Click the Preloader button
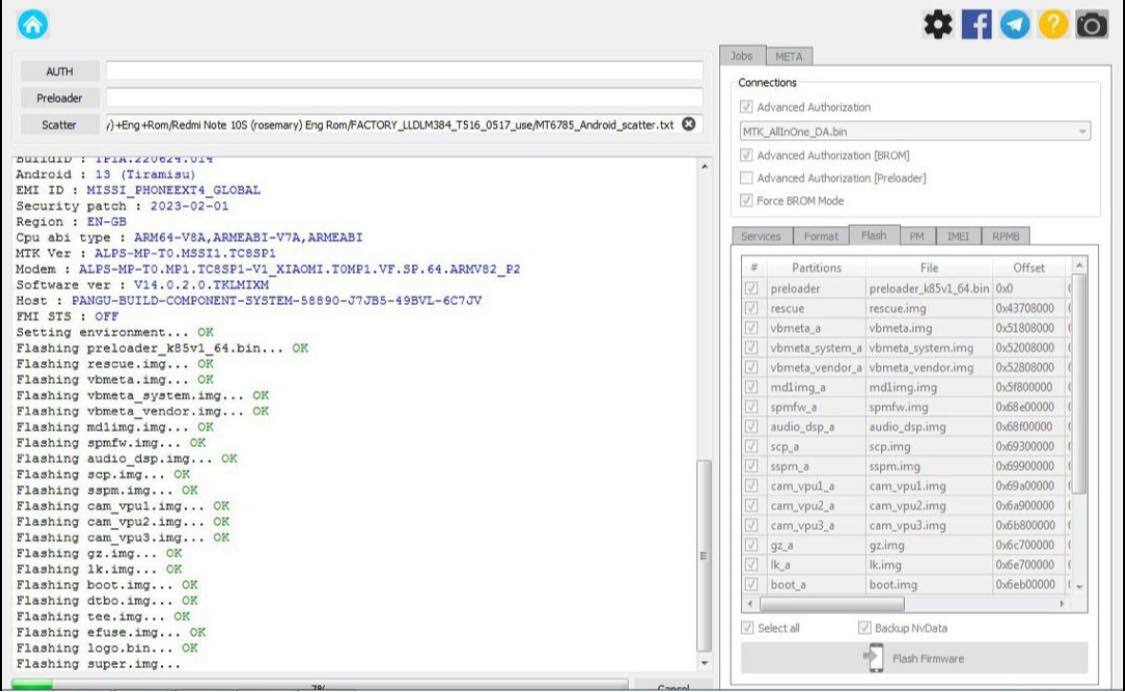Viewport: 1125px width, 692px height. click(60, 98)
